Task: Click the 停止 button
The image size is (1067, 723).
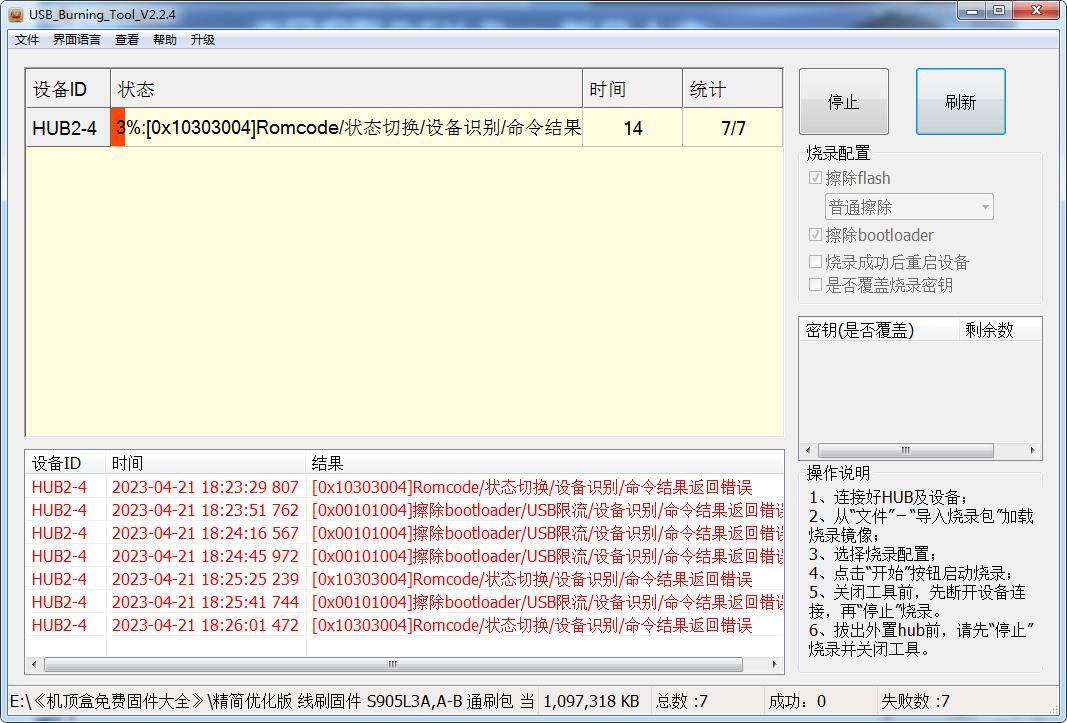Action: click(844, 101)
